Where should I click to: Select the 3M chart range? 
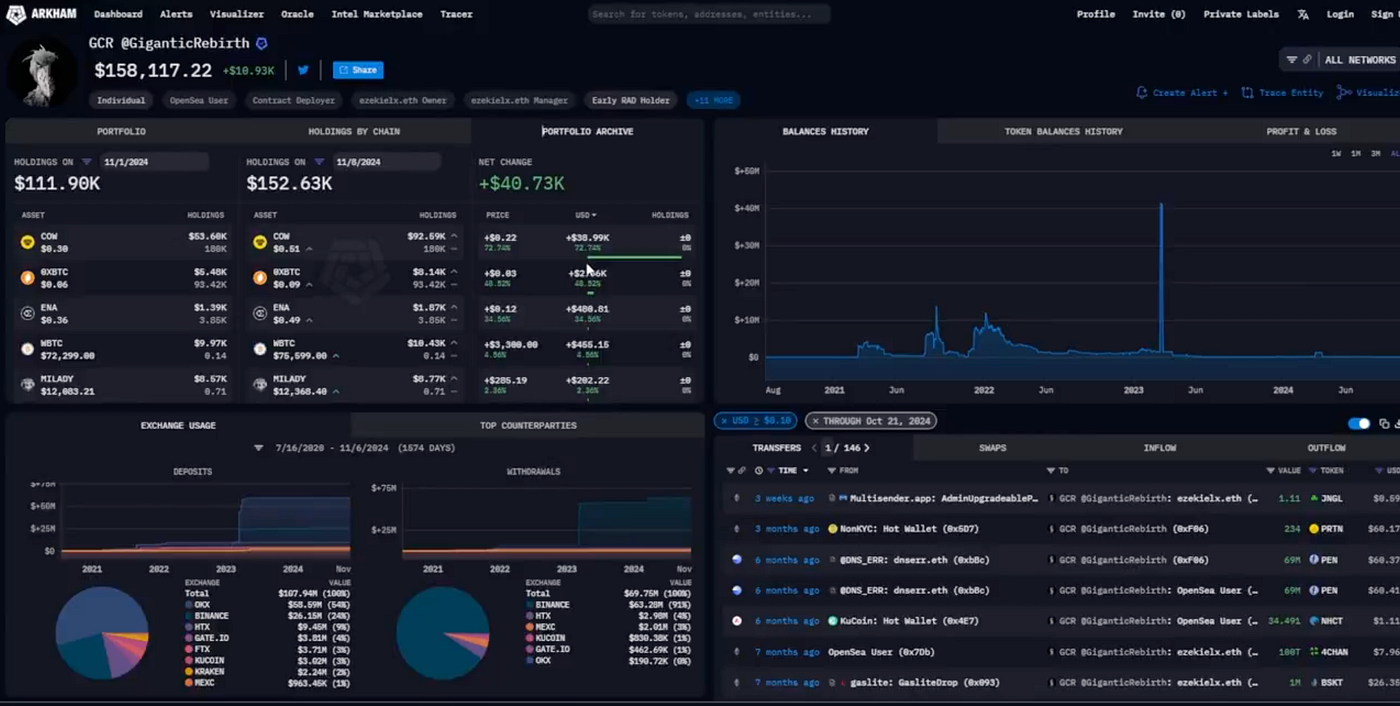1376,153
